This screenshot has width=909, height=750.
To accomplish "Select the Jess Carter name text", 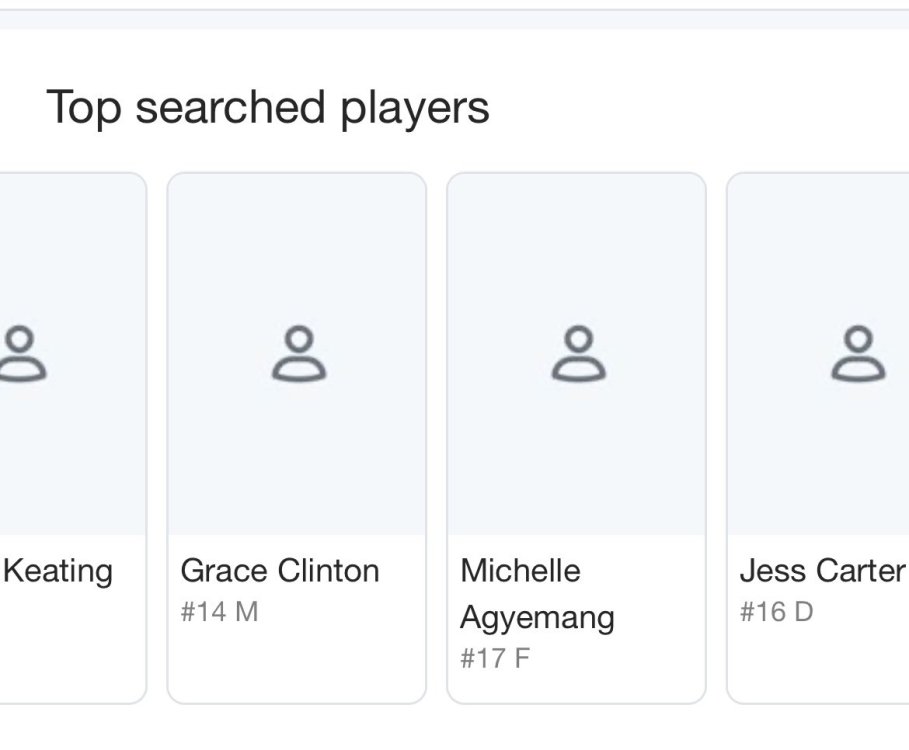I will pyautogui.click(x=821, y=571).
